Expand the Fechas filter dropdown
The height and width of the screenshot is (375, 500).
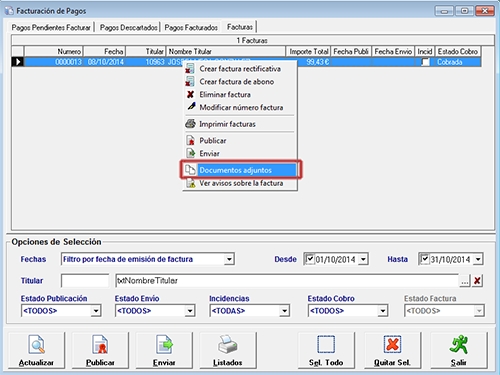tap(229, 259)
